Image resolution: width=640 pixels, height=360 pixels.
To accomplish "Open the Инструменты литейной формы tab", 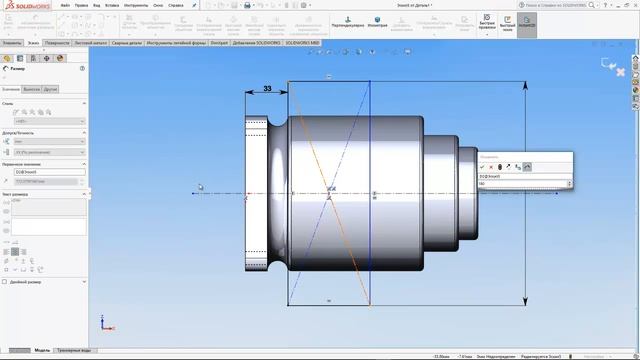I will click(176, 43).
